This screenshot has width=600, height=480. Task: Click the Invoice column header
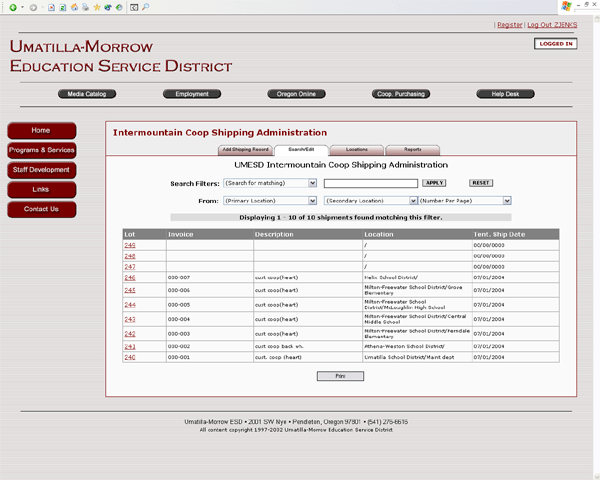210,234
